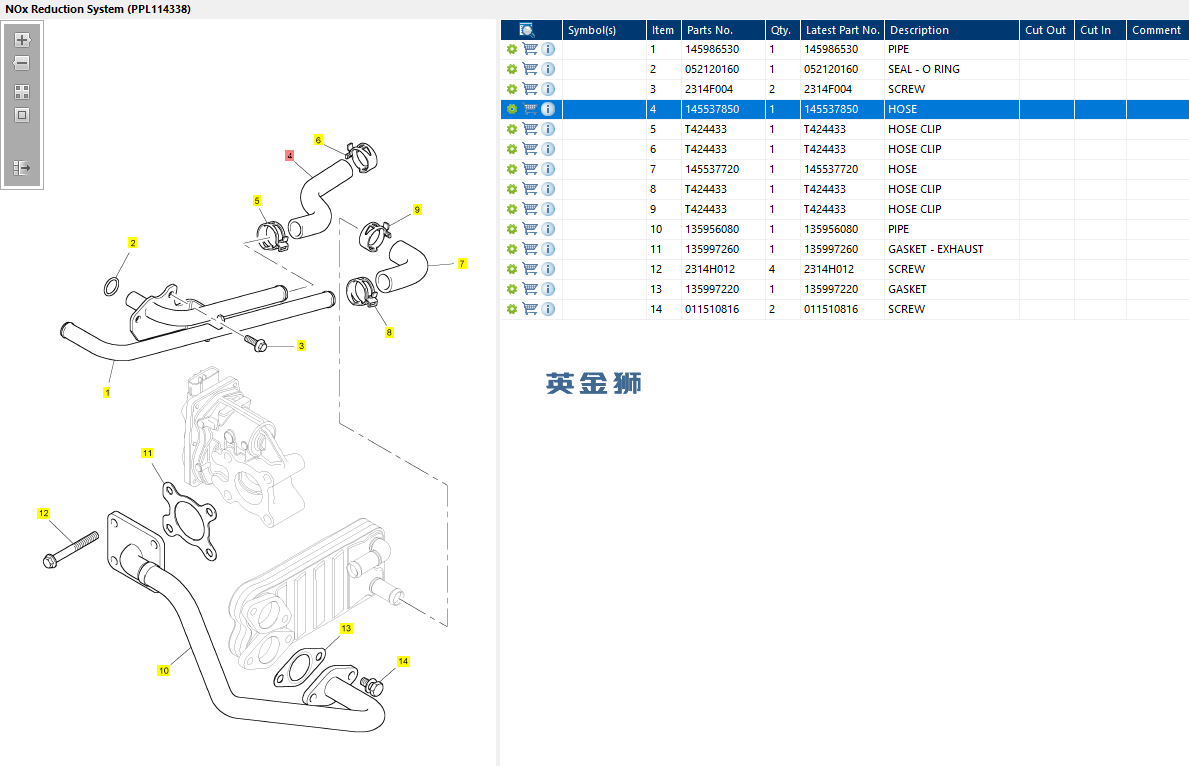Select callout label 10 on the pipe
Screen dimensions: 1189x766
(x=164, y=670)
